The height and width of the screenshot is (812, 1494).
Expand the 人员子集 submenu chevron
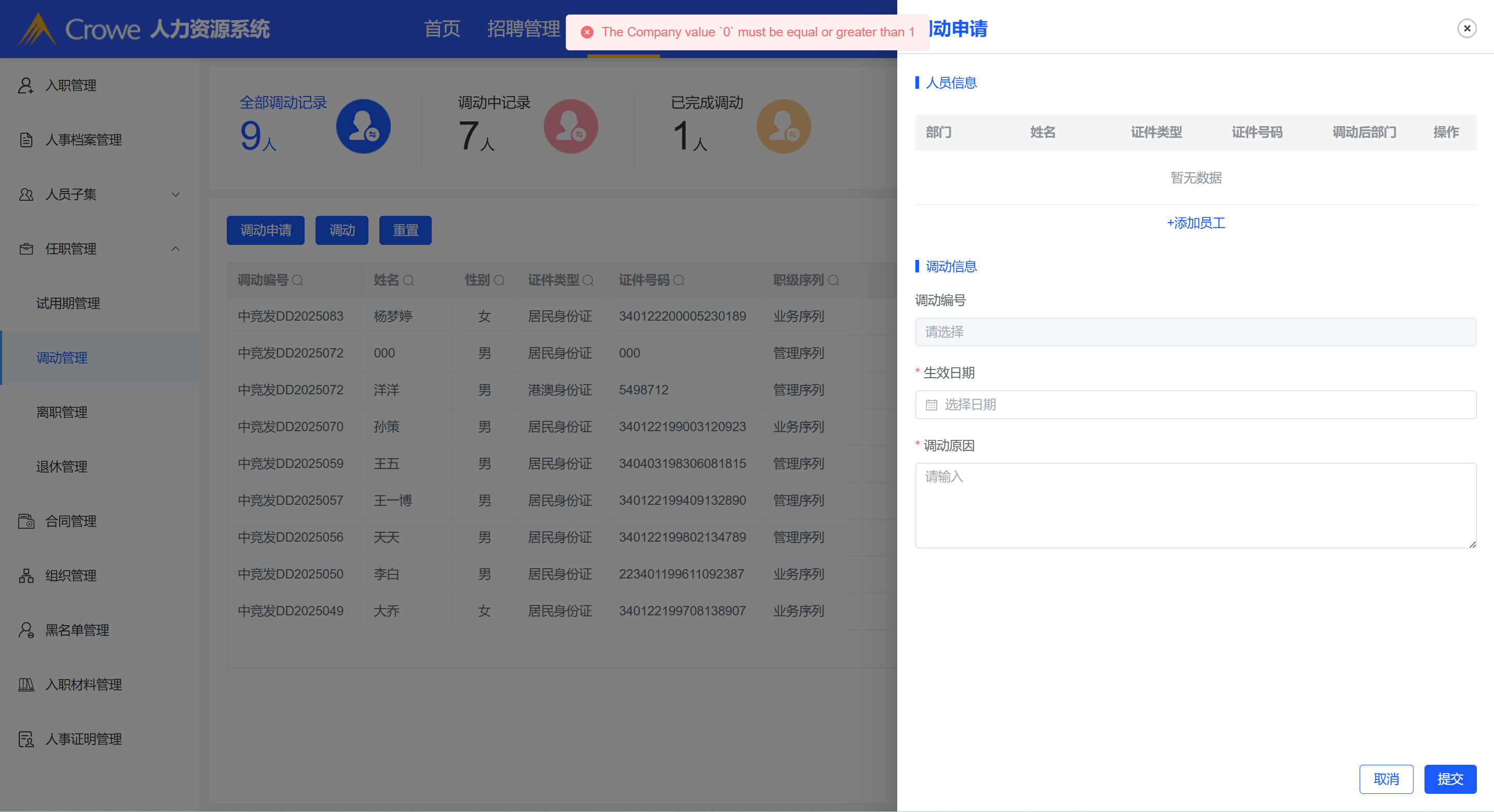point(176,194)
